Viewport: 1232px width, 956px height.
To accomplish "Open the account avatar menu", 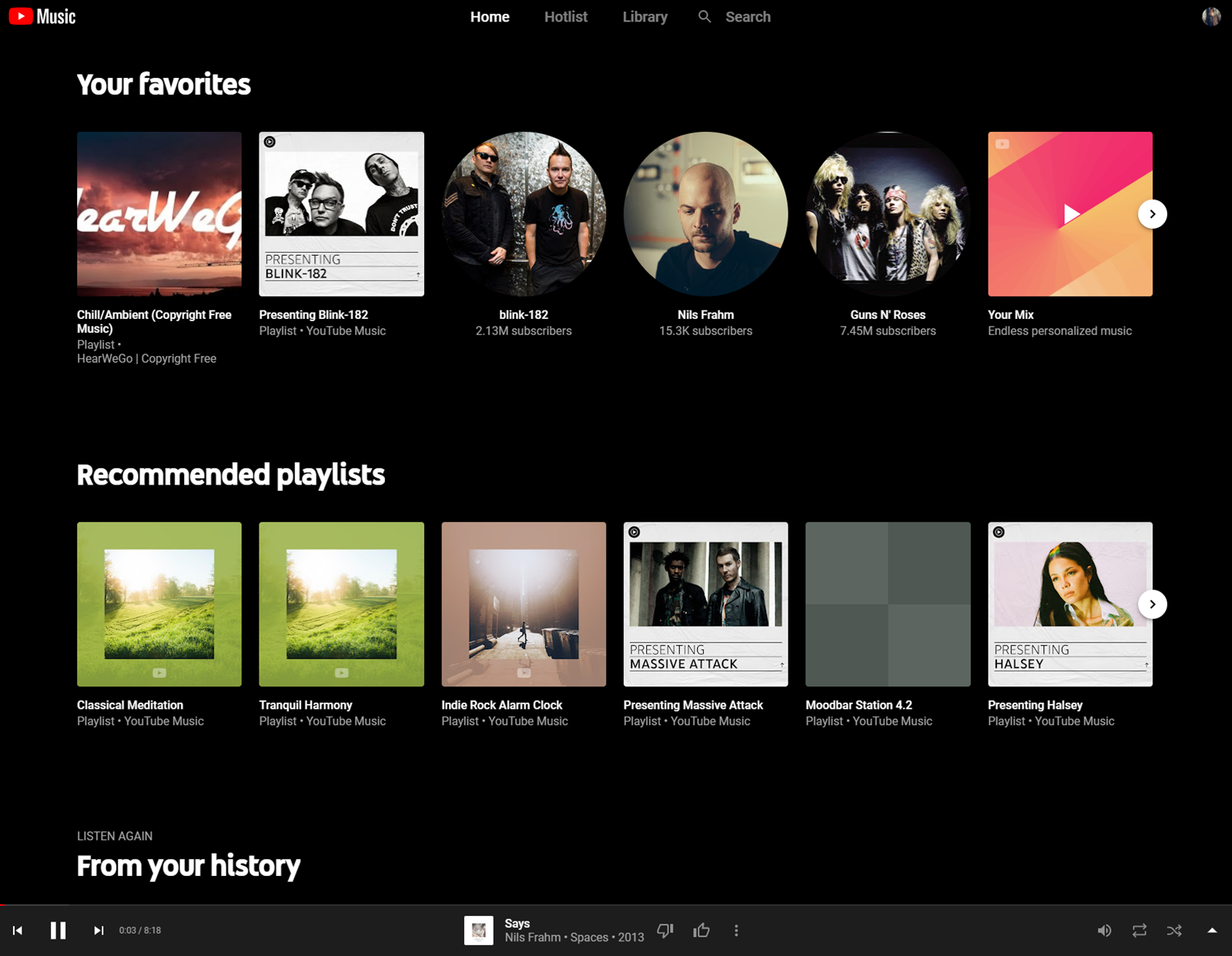I will (x=1211, y=16).
